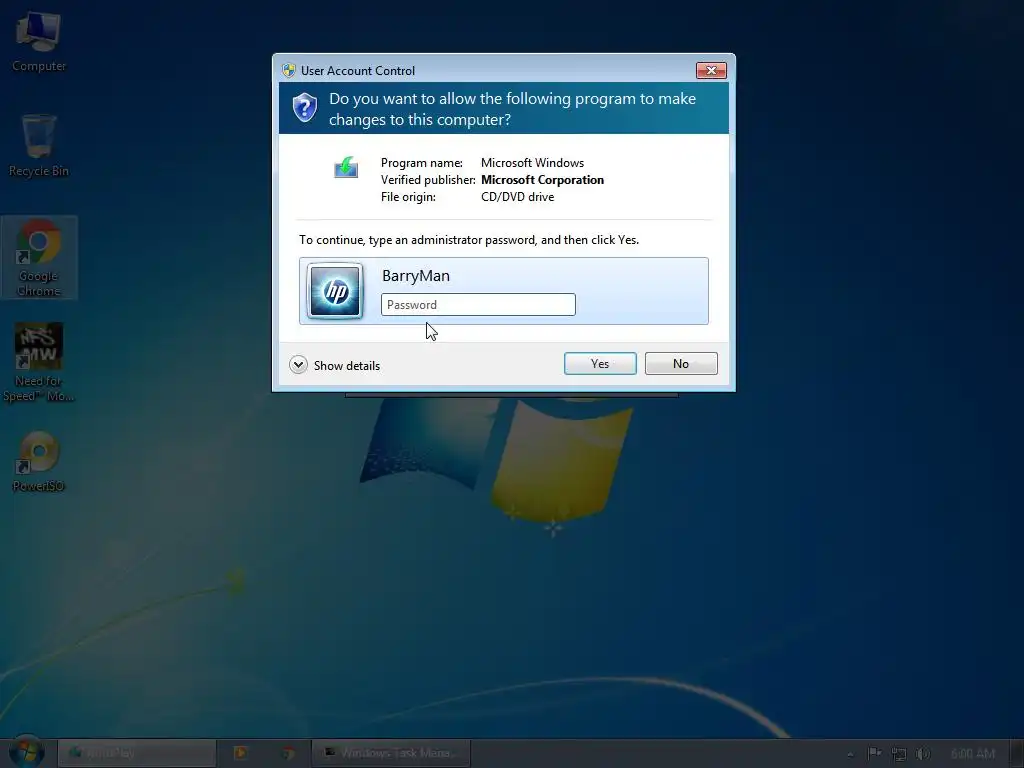1024x768 pixels.
Task: Focus the Password input field
Action: (x=478, y=304)
